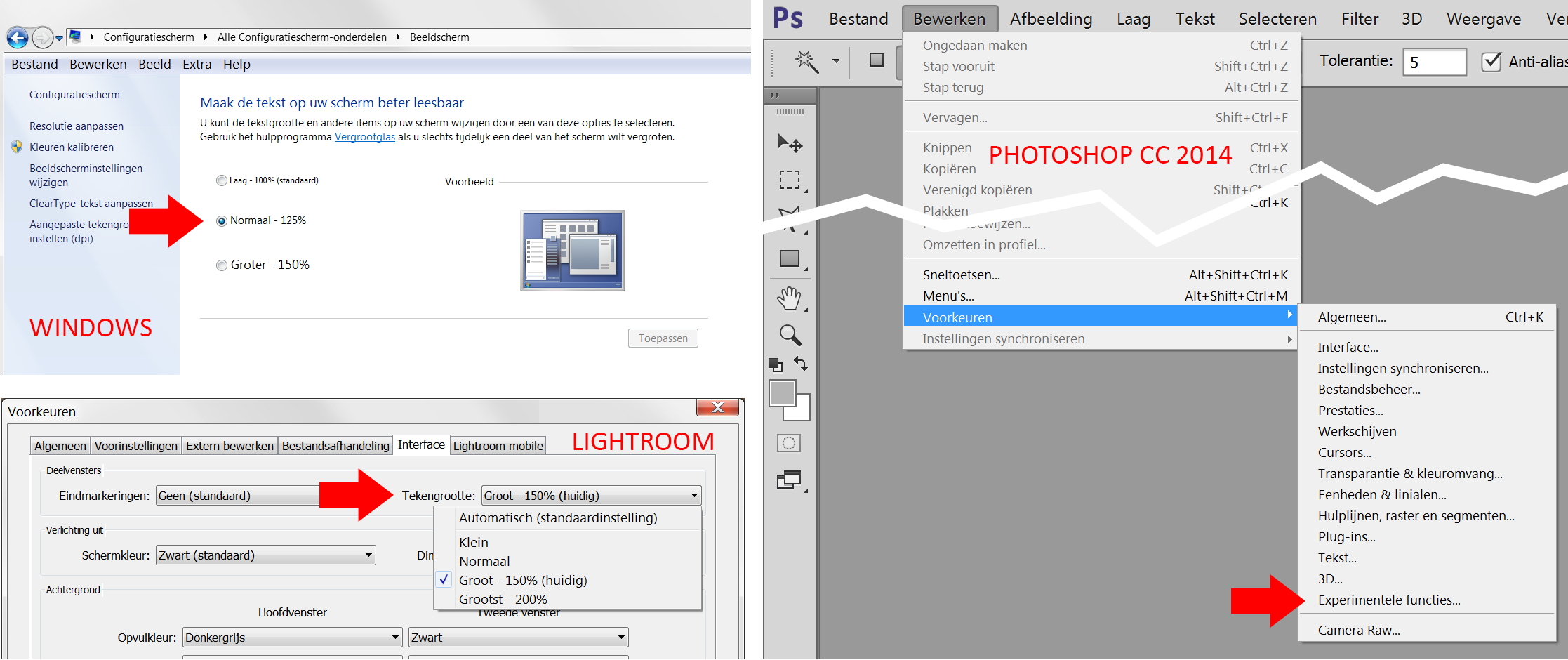Toggle Quick Mask mode icon
Viewport: 1568px width, 660px height.
(x=789, y=443)
